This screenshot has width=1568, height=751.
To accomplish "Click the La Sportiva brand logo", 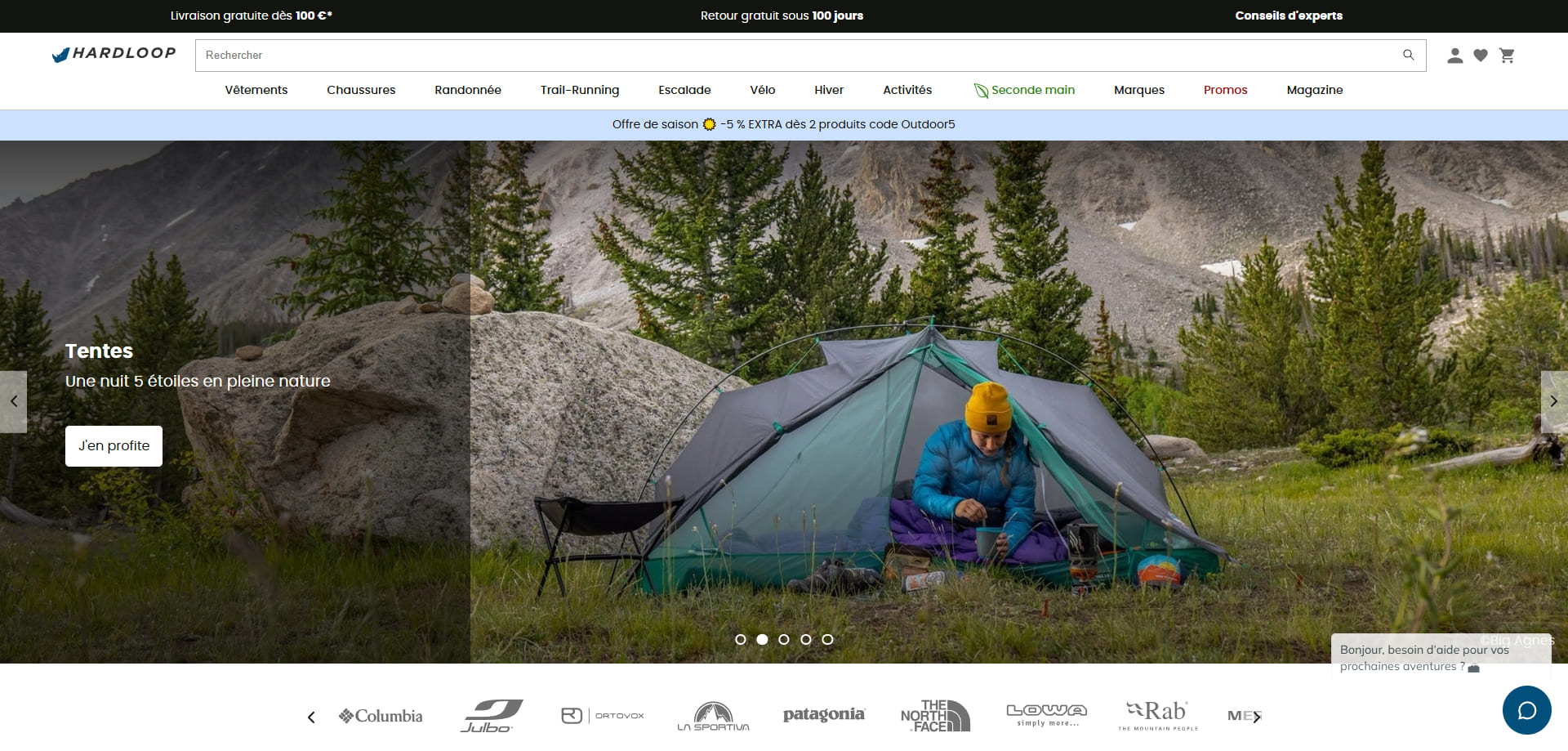I will click(713, 716).
